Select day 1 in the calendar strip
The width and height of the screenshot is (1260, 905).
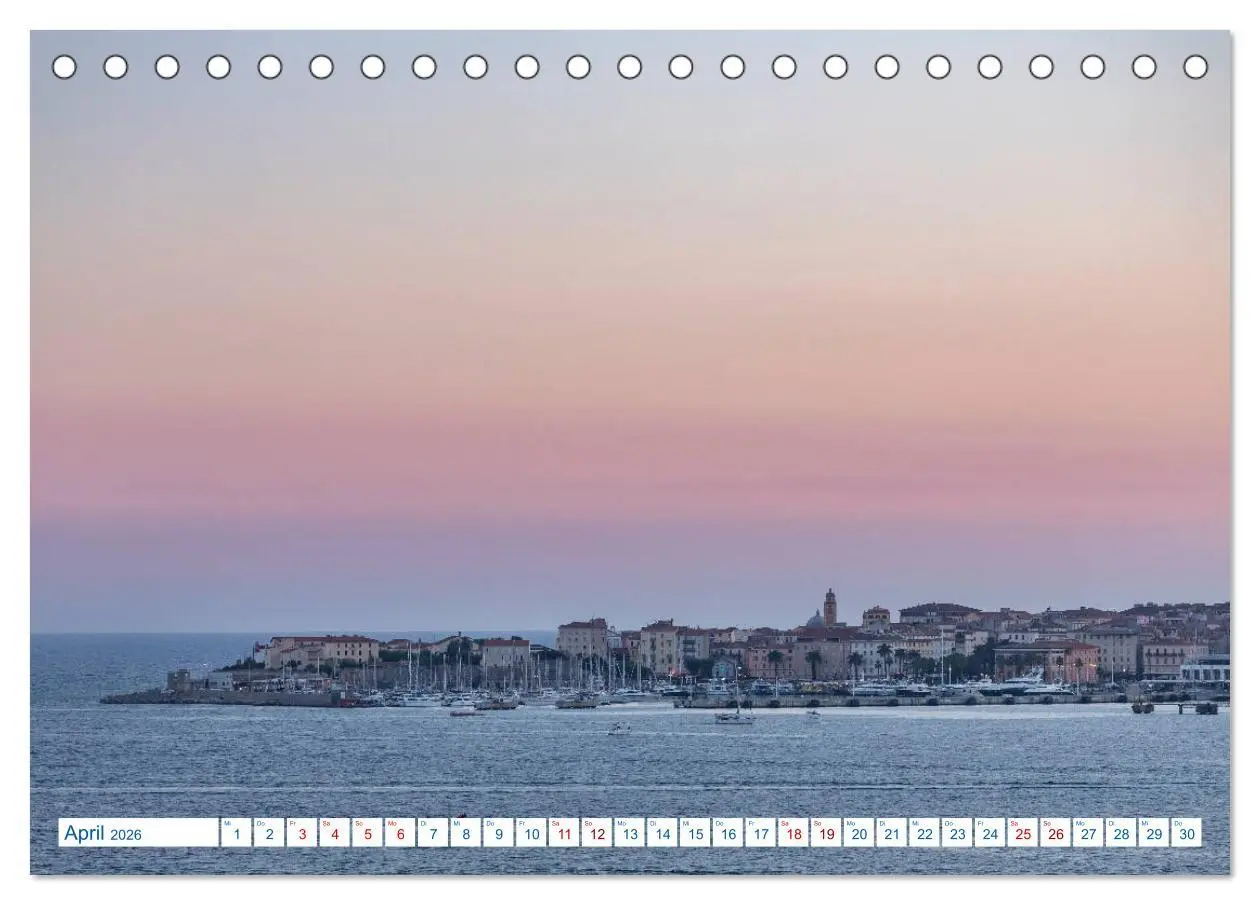pos(236,833)
